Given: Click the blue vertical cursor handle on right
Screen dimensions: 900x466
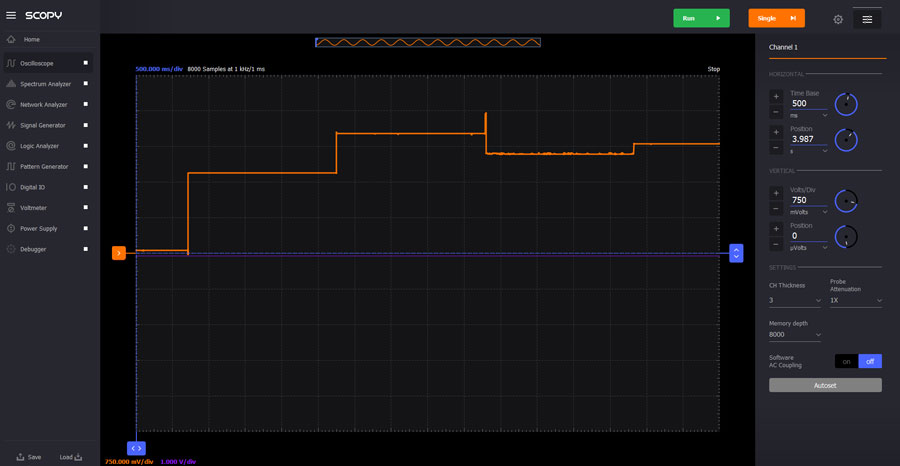Looking at the screenshot, I should tap(736, 253).
